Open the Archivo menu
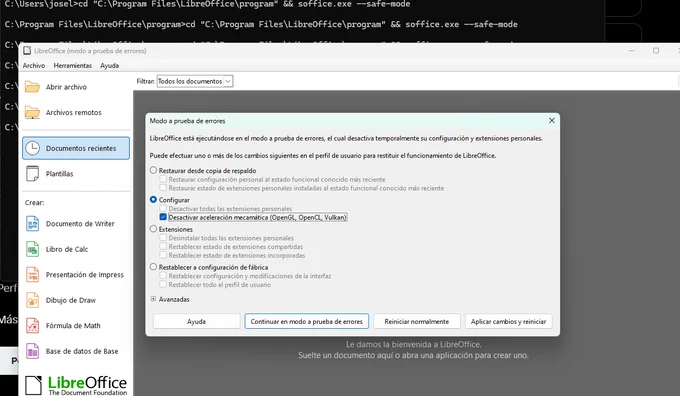This screenshot has height=396, width=680. (x=34, y=65)
